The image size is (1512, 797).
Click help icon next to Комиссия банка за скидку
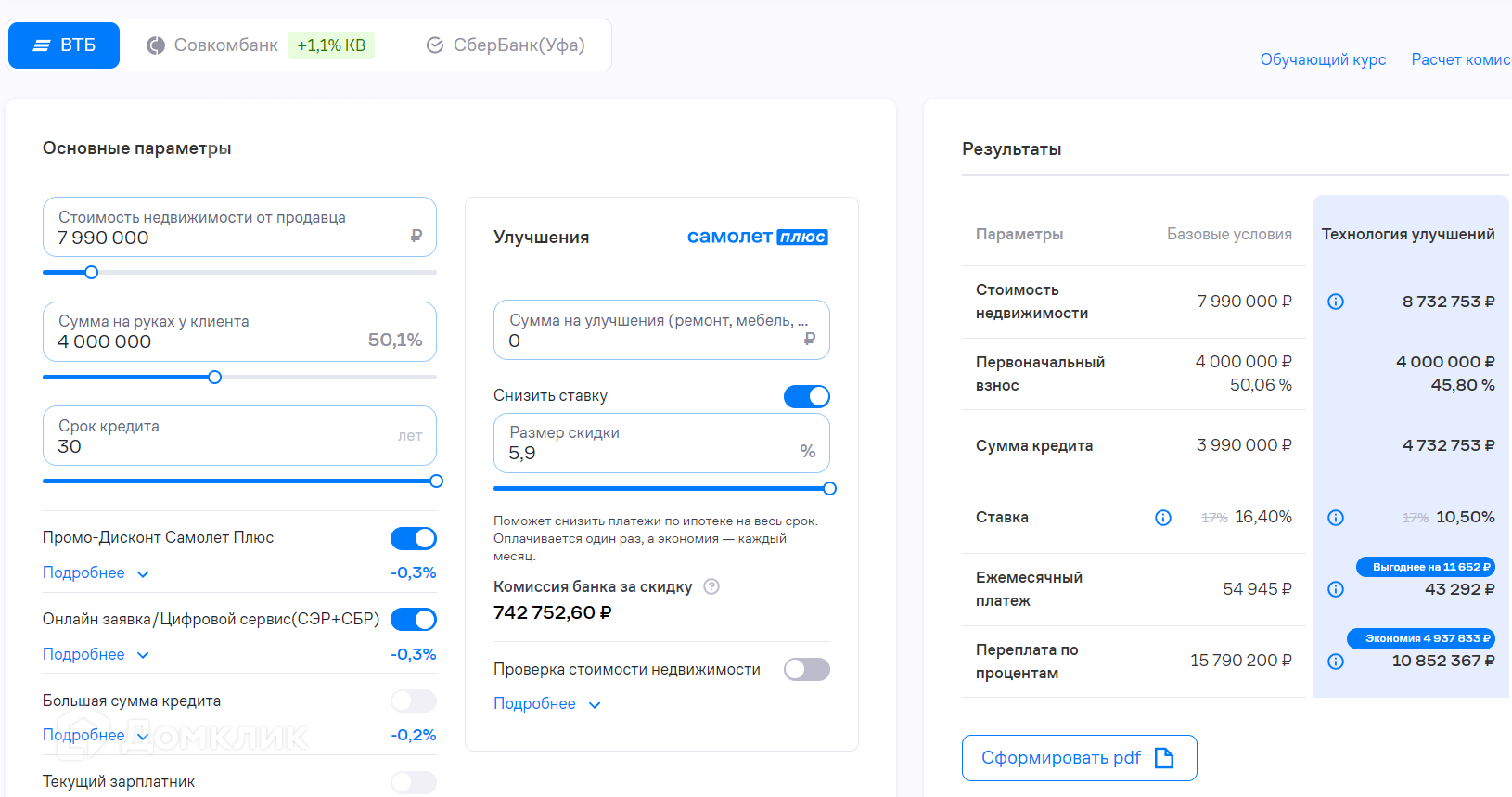point(711,586)
